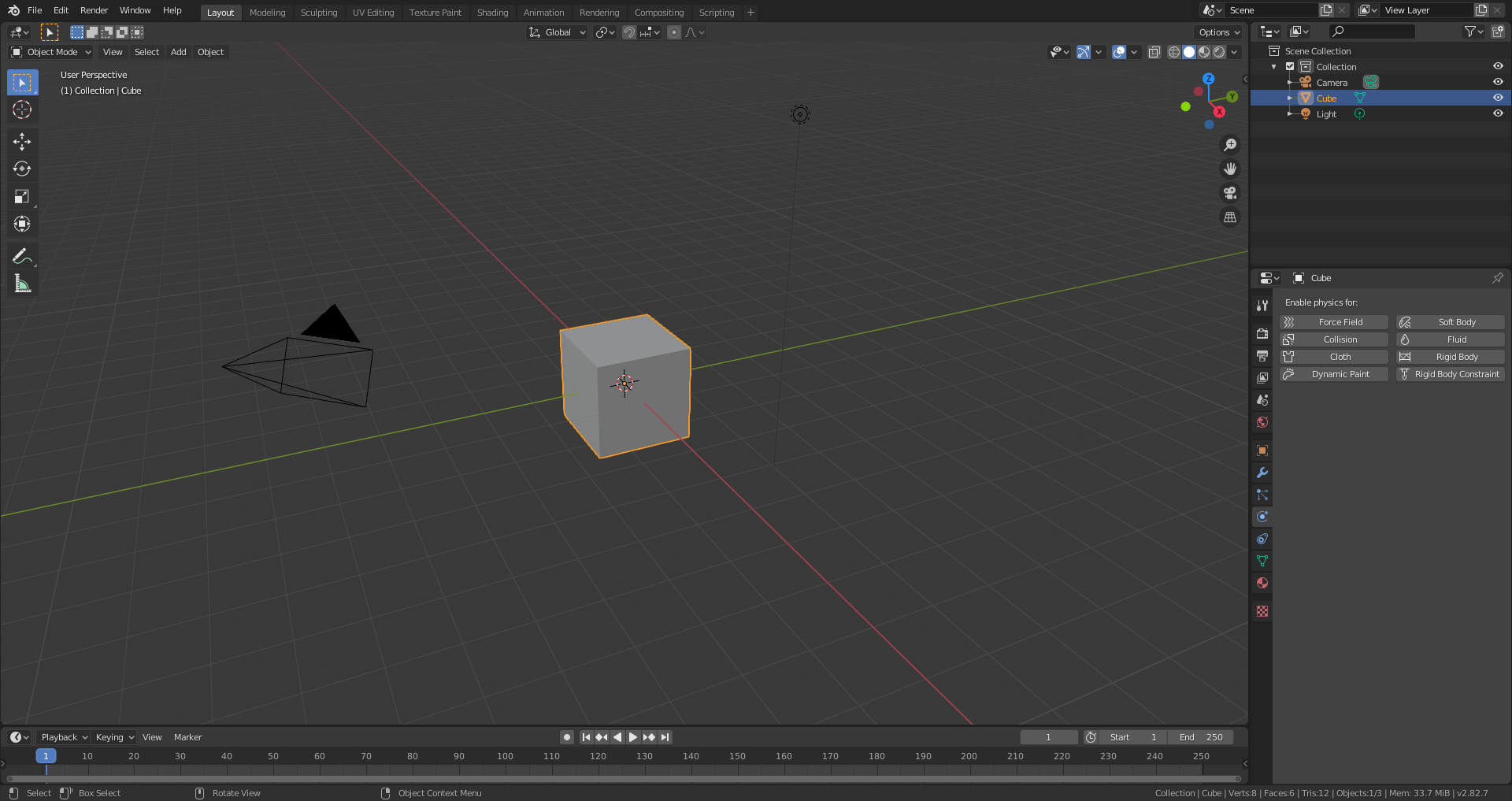Click the End frame field
The image size is (1512, 801).
[1200, 737]
